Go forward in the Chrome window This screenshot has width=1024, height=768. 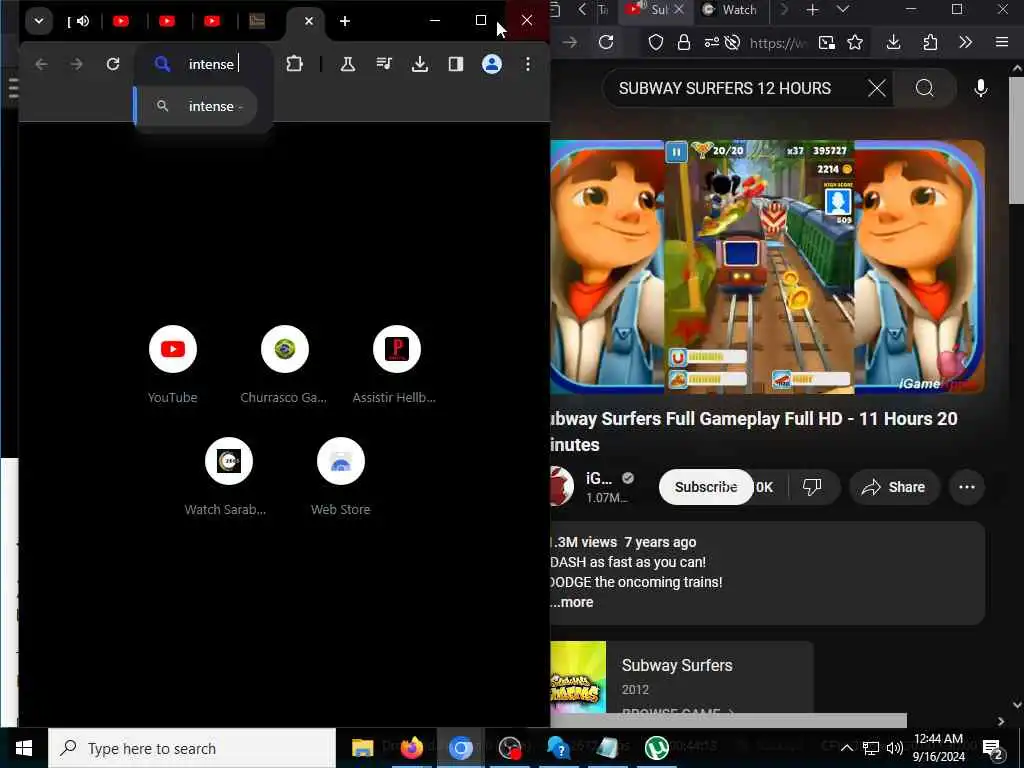coord(76,64)
